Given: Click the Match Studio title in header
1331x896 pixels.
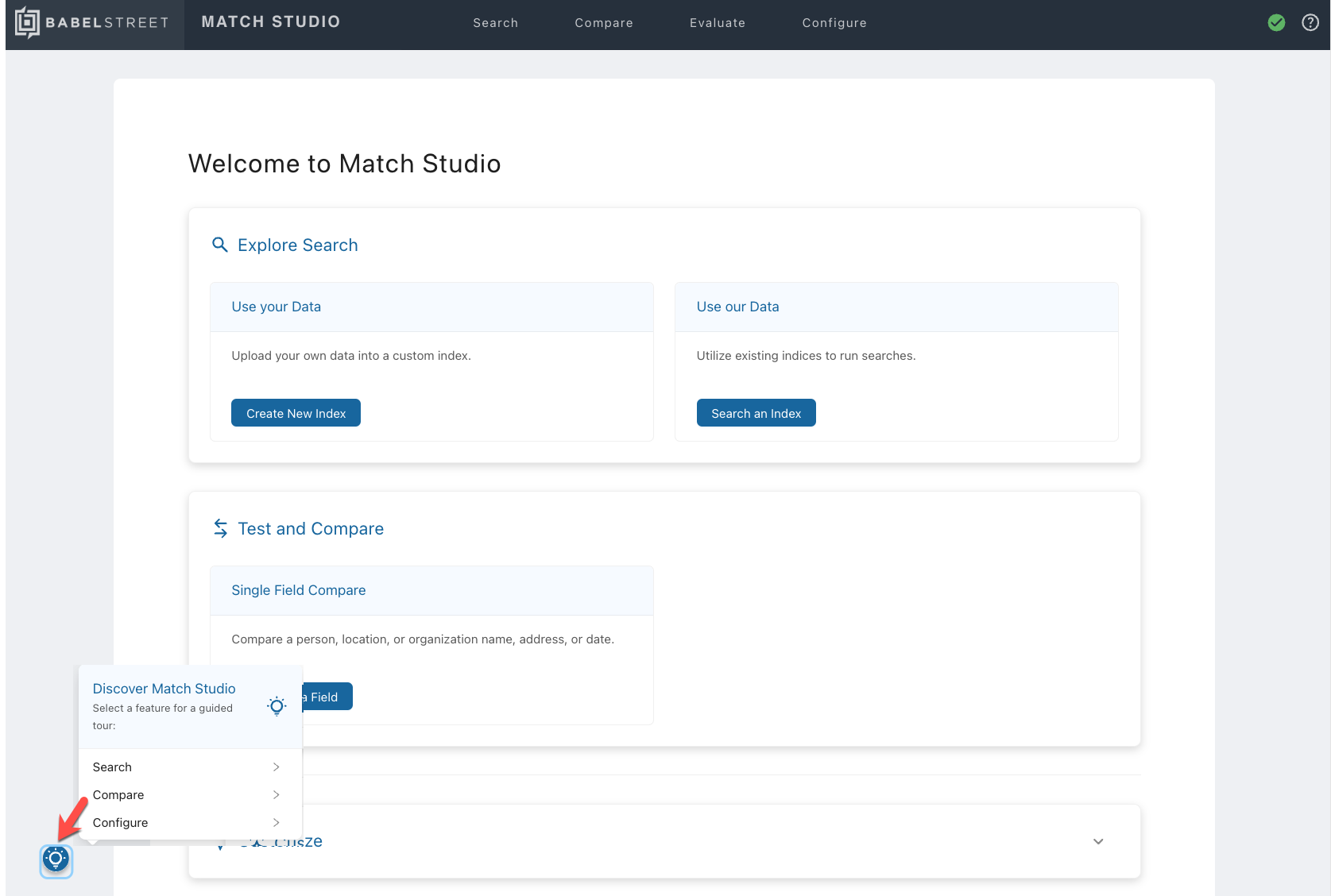Looking at the screenshot, I should [x=271, y=22].
